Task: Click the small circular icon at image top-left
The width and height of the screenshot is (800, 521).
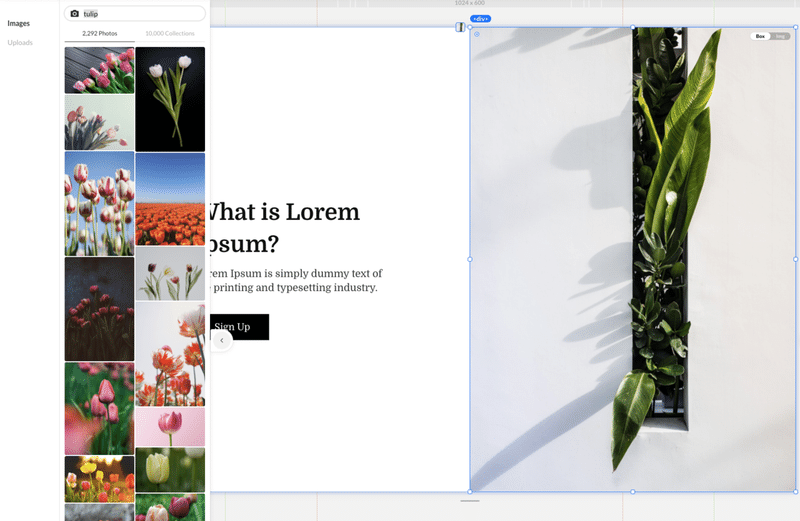Action: pos(477,34)
